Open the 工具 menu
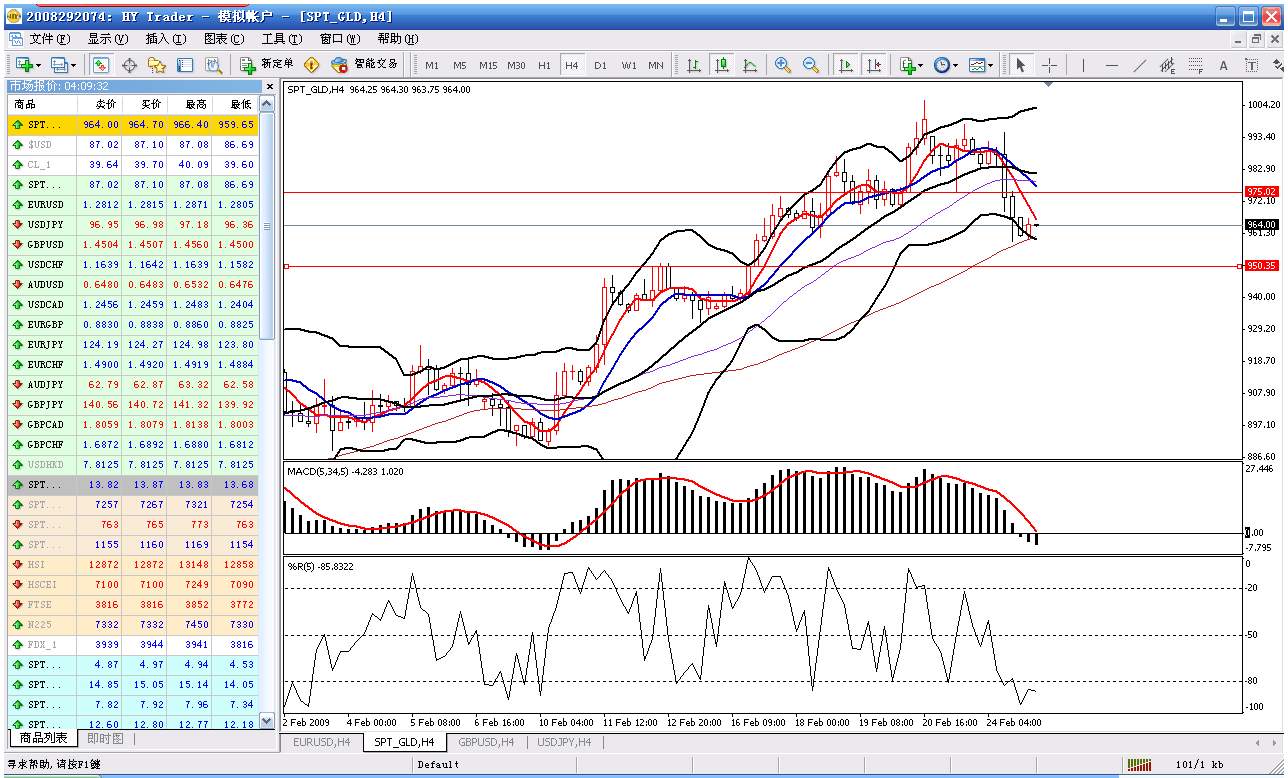1288x778 pixels. 281,39
